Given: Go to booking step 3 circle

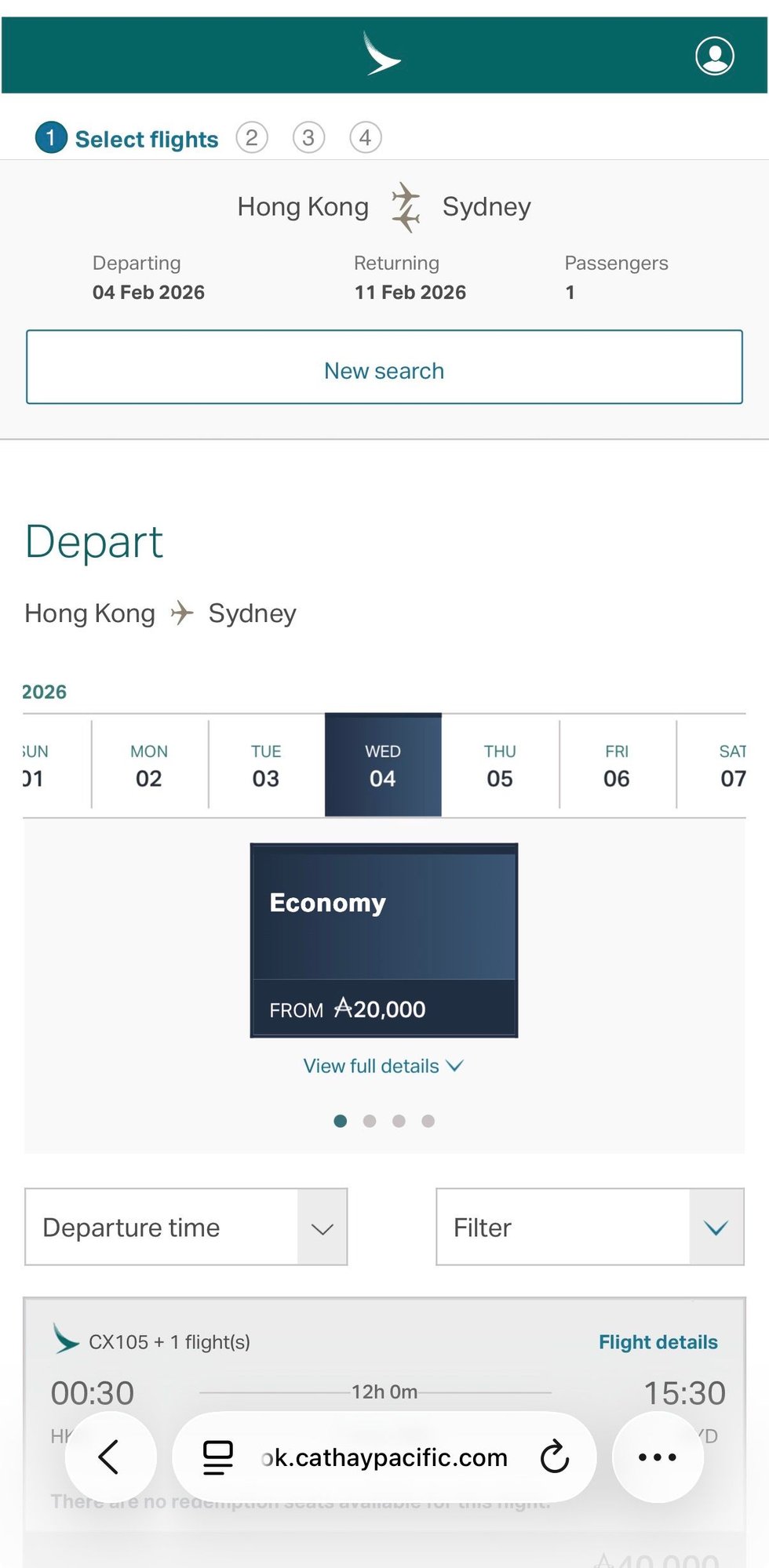Looking at the screenshot, I should [x=308, y=138].
